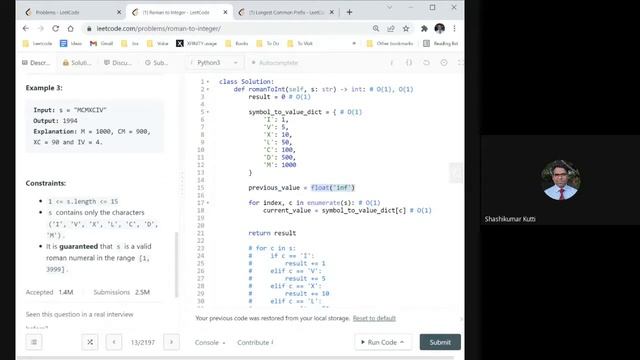Image resolution: width=640 pixels, height=360 pixels.
Task: Click the Example 3 heading
Action: point(44,88)
